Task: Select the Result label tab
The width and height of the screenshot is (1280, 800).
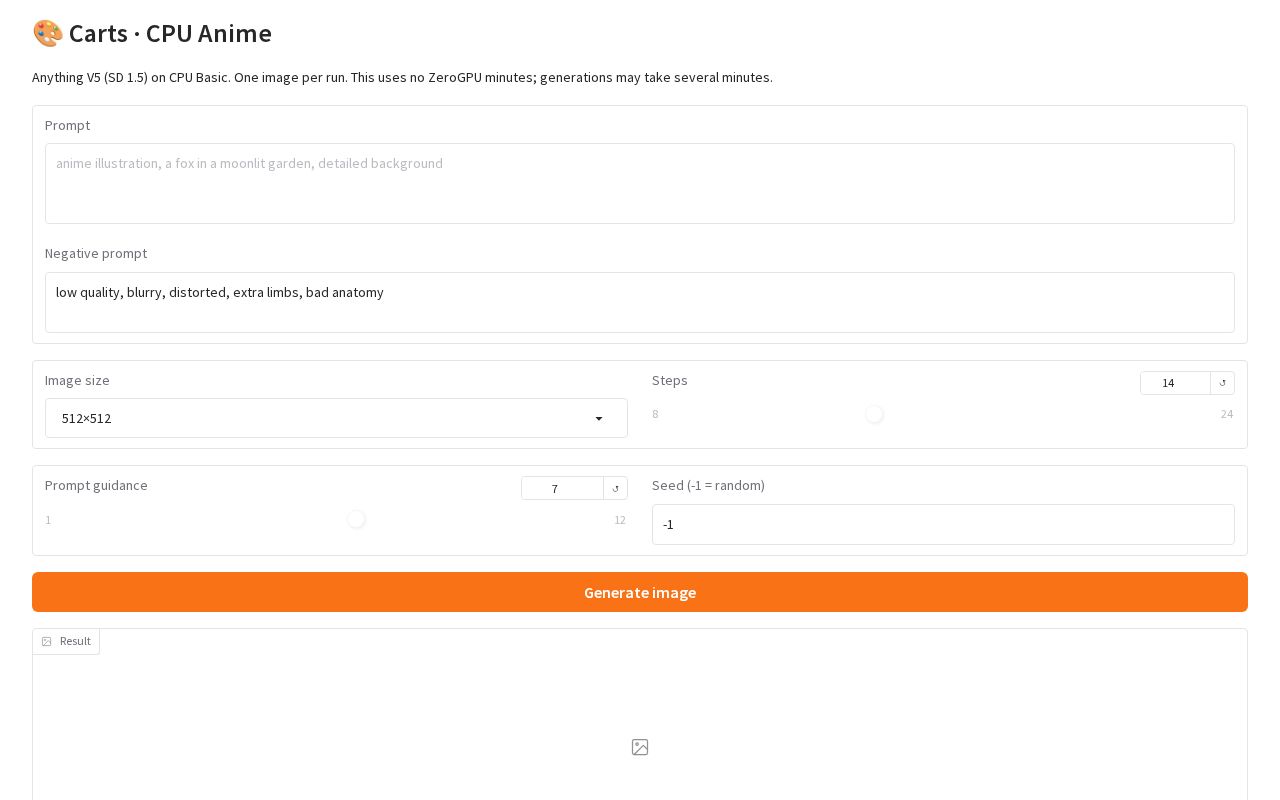Action: click(x=66, y=641)
